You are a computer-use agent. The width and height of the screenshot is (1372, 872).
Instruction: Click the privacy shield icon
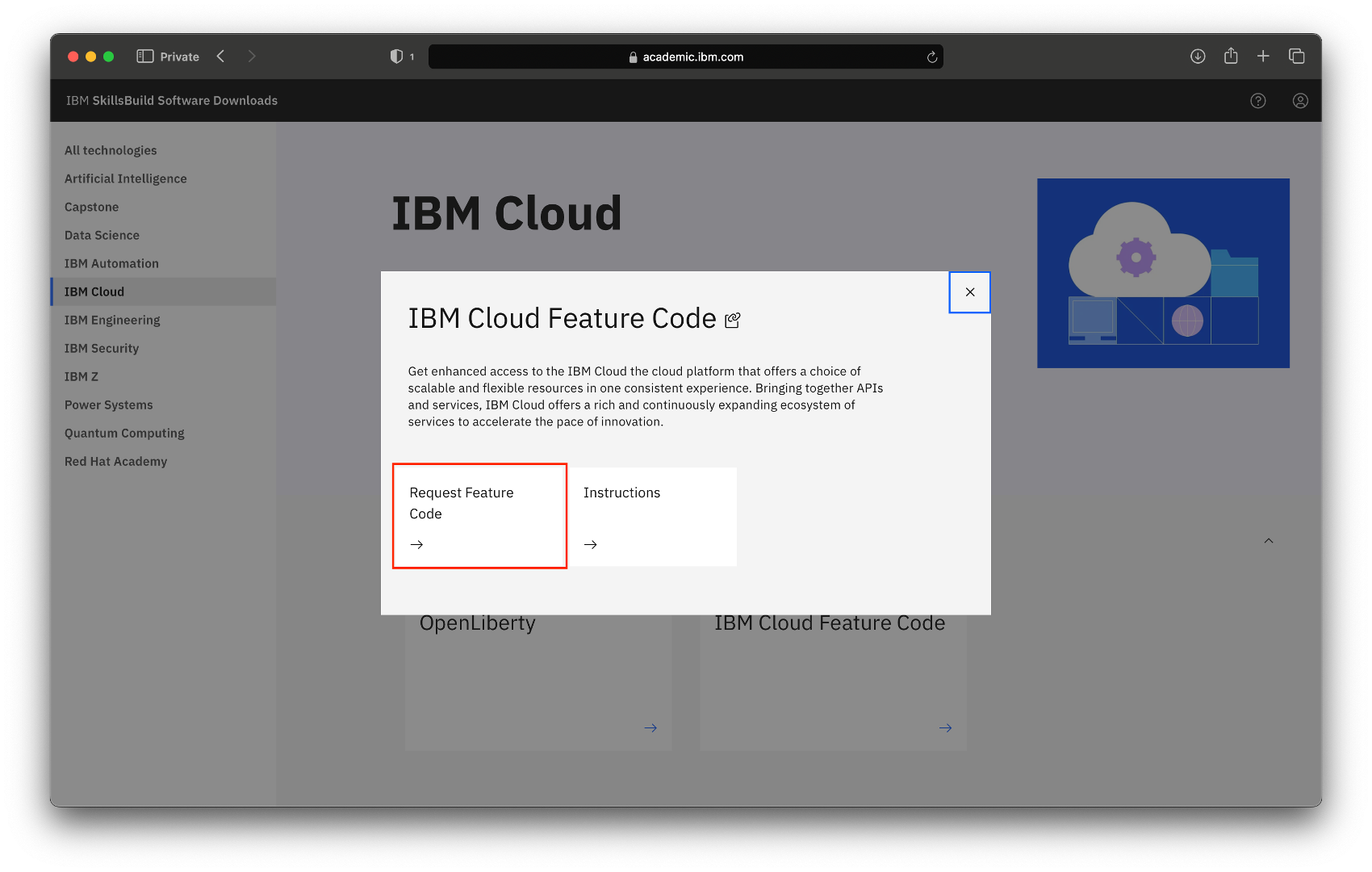tap(396, 57)
